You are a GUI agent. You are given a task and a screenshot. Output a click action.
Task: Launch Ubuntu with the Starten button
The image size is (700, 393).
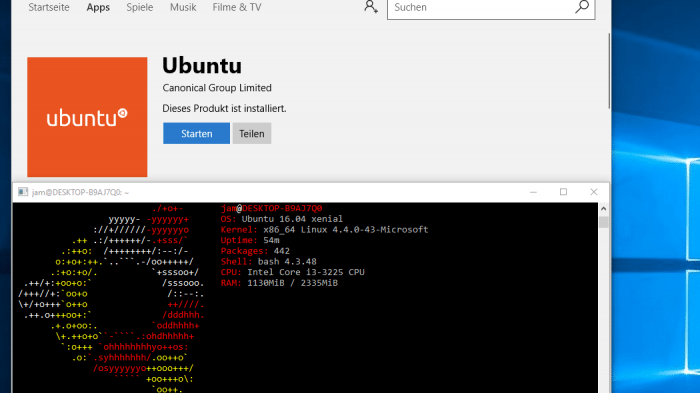coord(196,134)
